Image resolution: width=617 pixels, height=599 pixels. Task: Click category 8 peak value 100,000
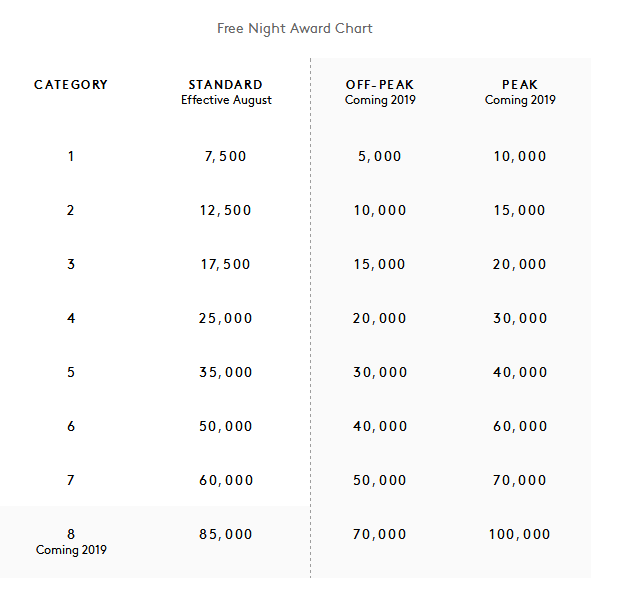[x=519, y=534]
